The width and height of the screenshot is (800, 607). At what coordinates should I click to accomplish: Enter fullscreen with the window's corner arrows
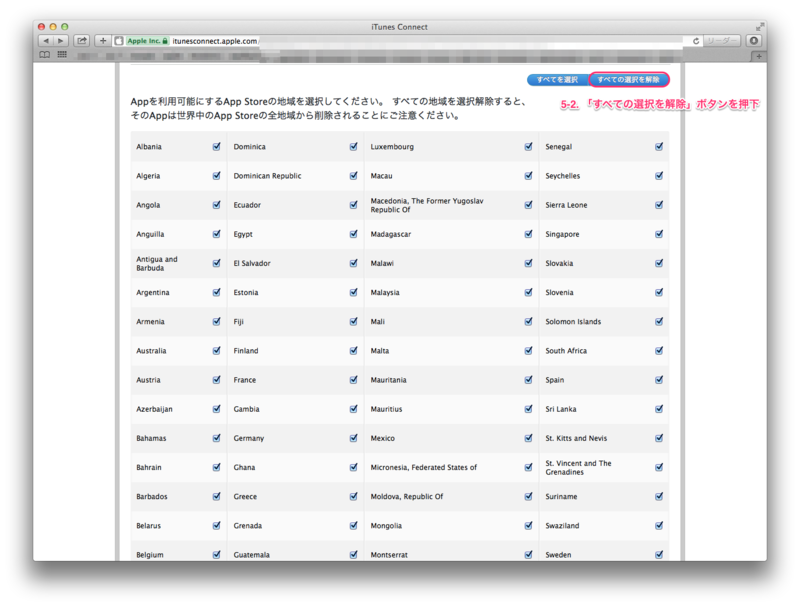pos(760,27)
